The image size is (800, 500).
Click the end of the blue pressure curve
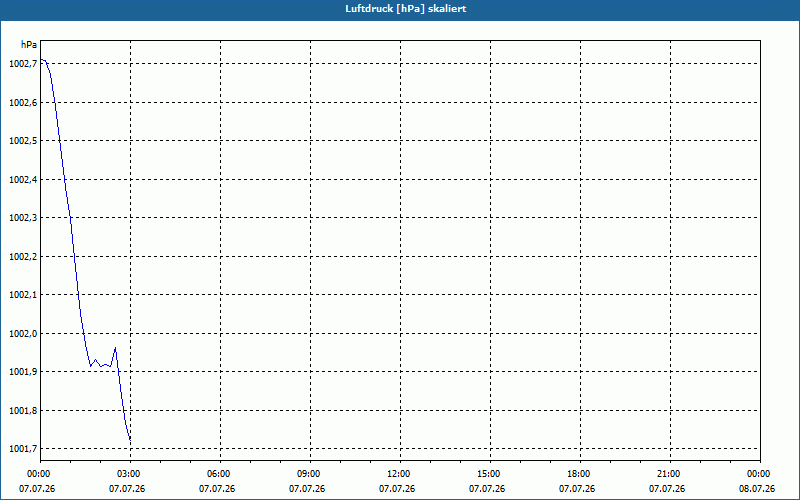click(130, 440)
